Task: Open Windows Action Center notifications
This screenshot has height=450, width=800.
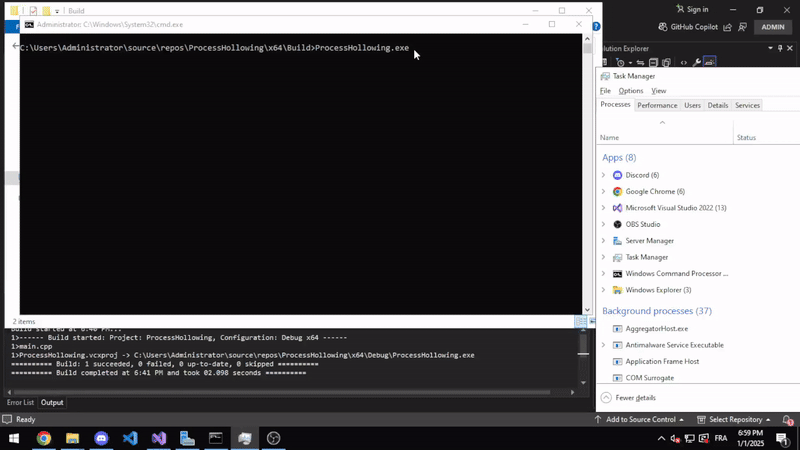Action: coord(783,438)
